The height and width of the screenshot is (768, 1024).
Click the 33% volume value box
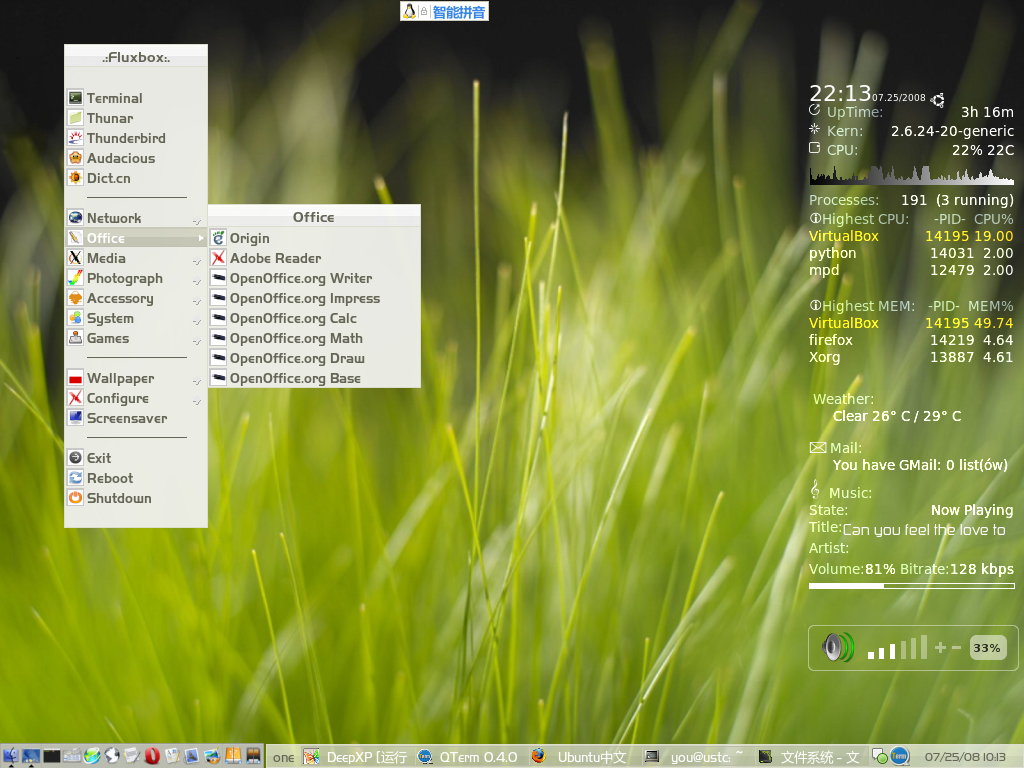pos(987,648)
